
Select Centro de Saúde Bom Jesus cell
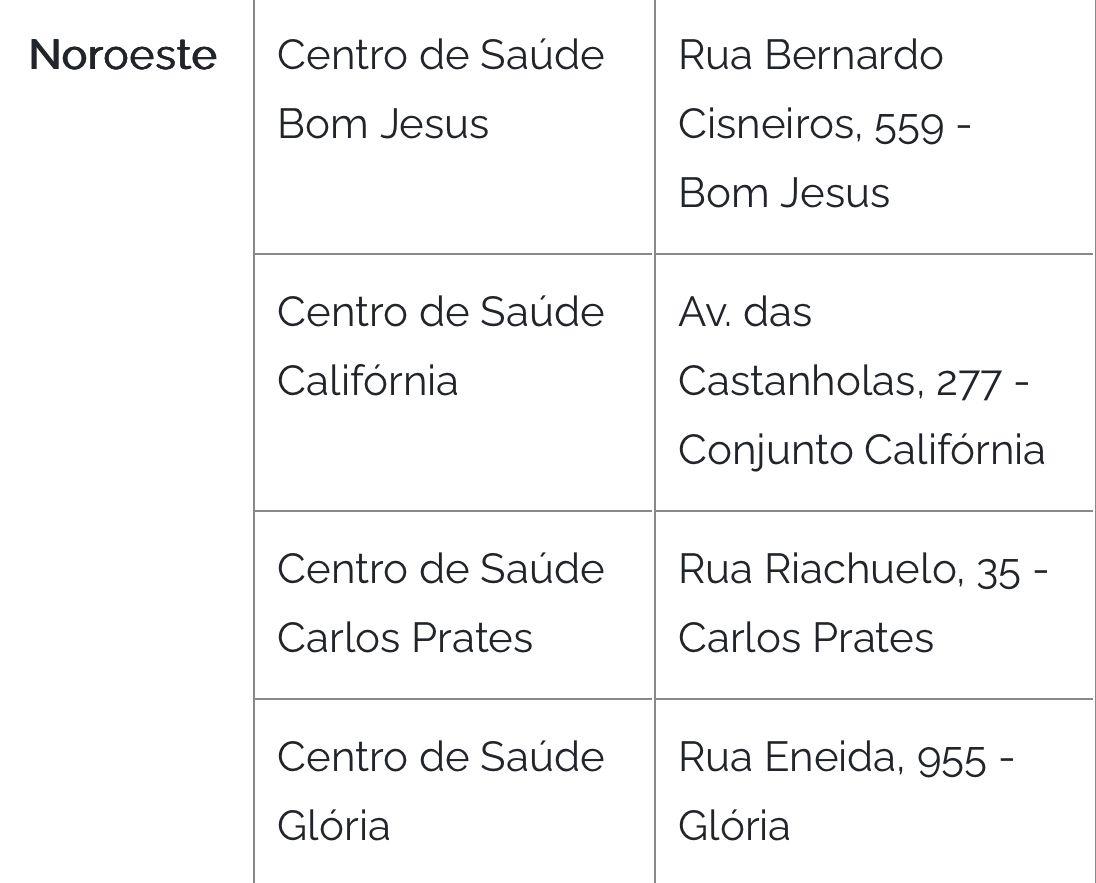454,127
